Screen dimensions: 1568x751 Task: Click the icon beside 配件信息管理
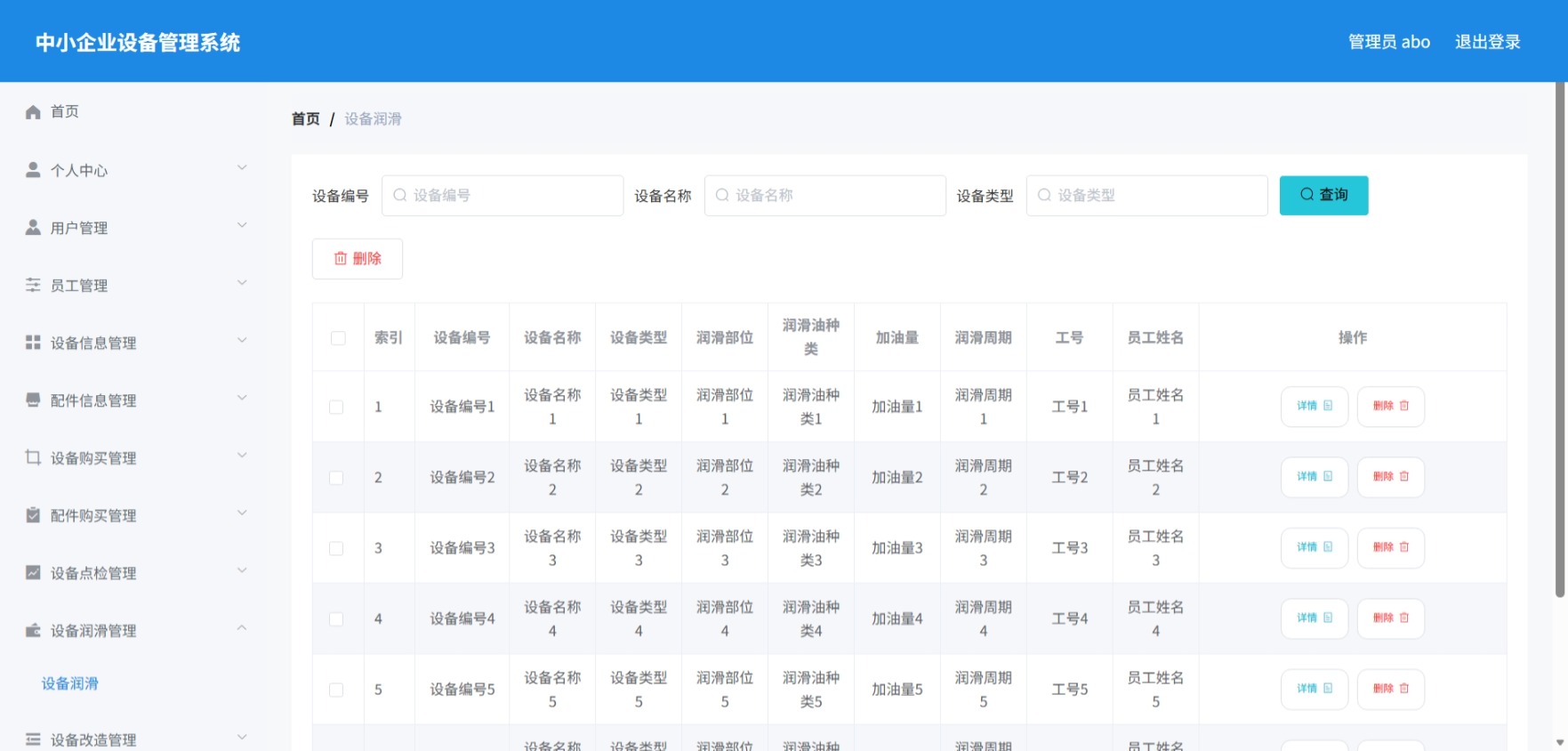point(33,400)
